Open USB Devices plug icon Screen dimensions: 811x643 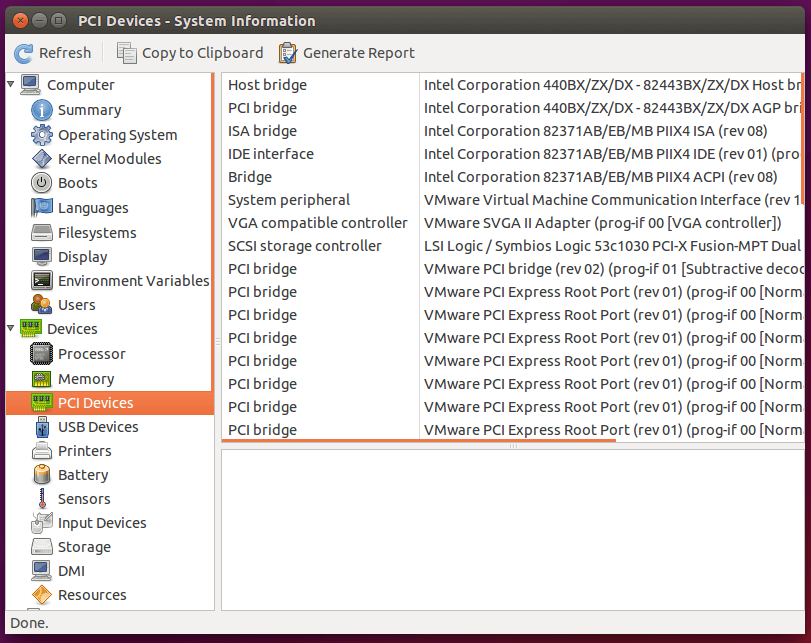42,427
